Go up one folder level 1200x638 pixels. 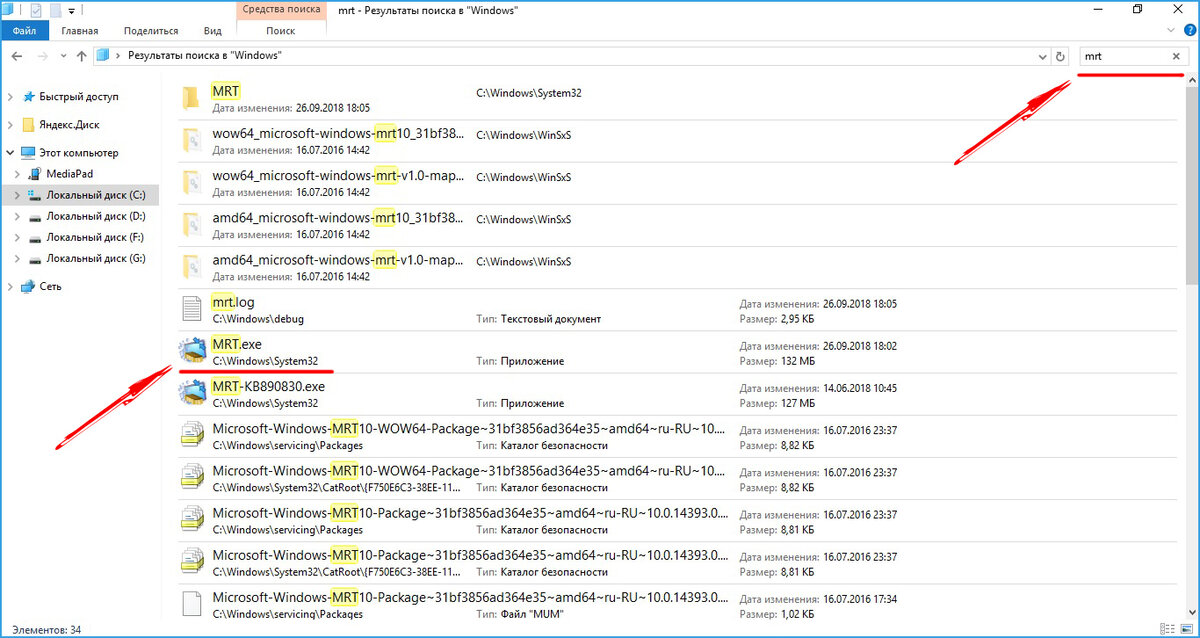click(x=81, y=56)
